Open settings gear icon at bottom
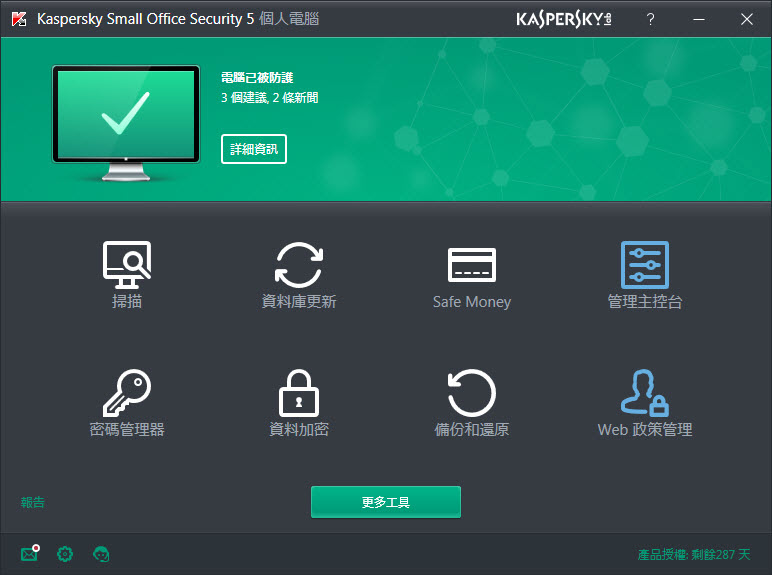 (65, 554)
